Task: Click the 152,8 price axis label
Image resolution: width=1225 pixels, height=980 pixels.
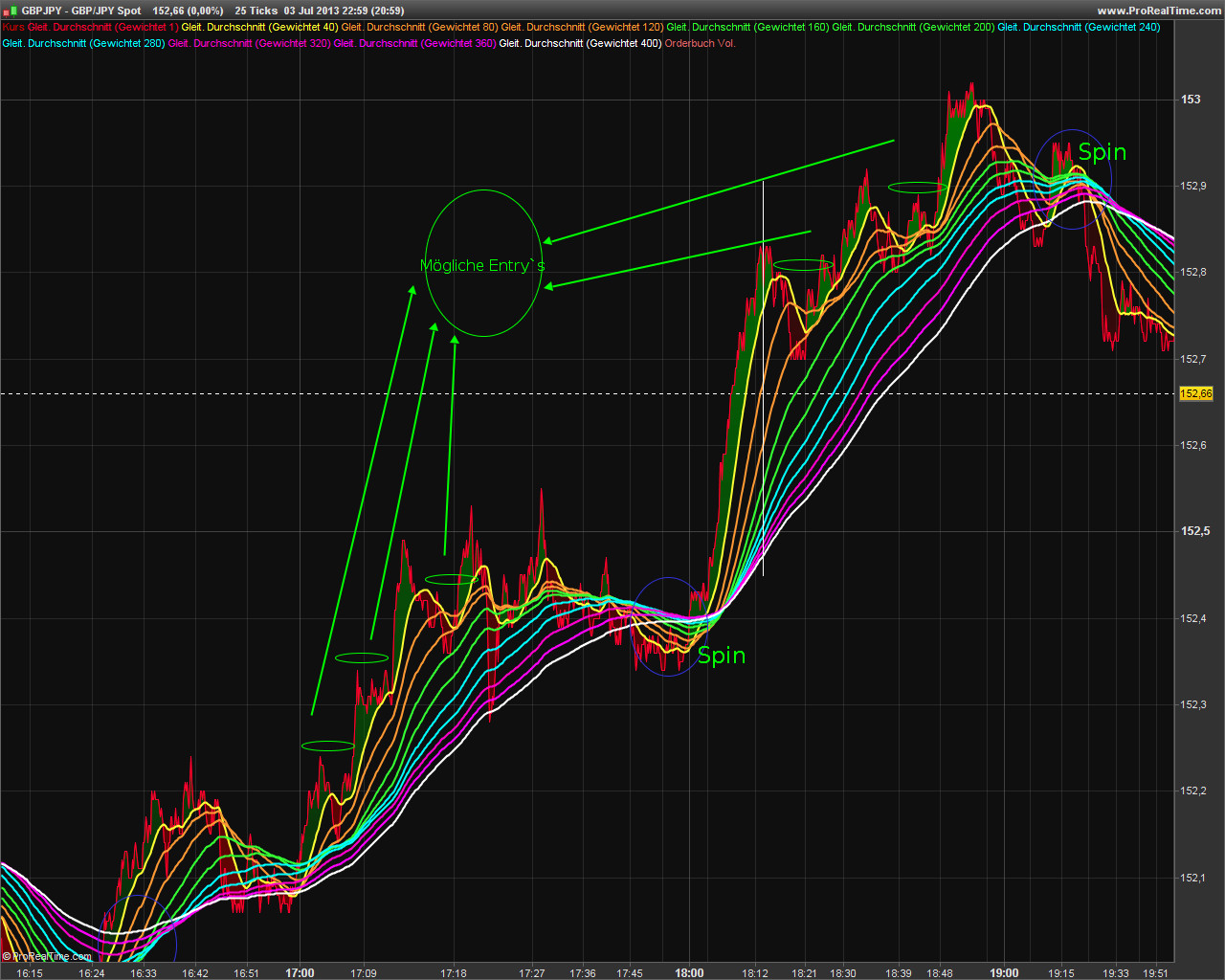Action: (1193, 272)
